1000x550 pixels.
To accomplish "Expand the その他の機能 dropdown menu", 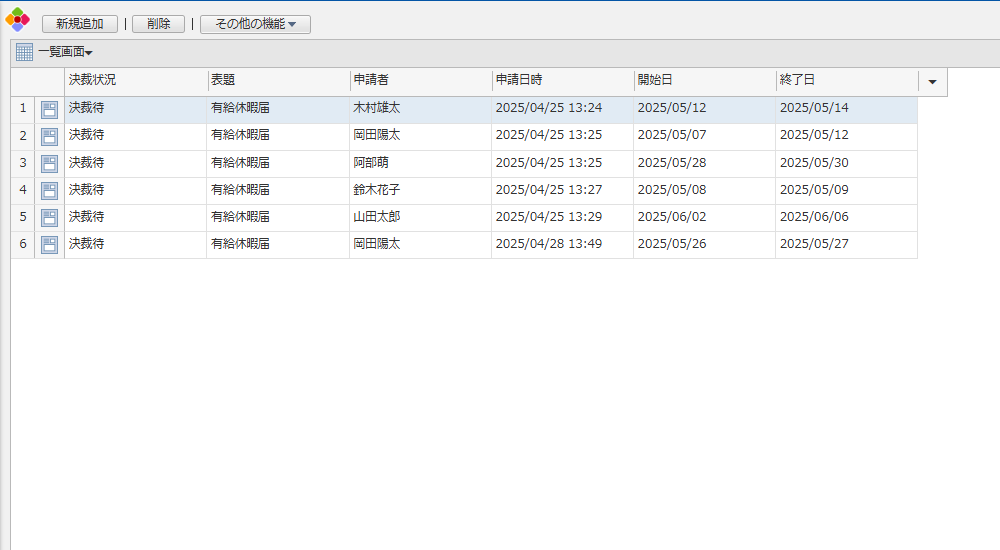I will (255, 24).
